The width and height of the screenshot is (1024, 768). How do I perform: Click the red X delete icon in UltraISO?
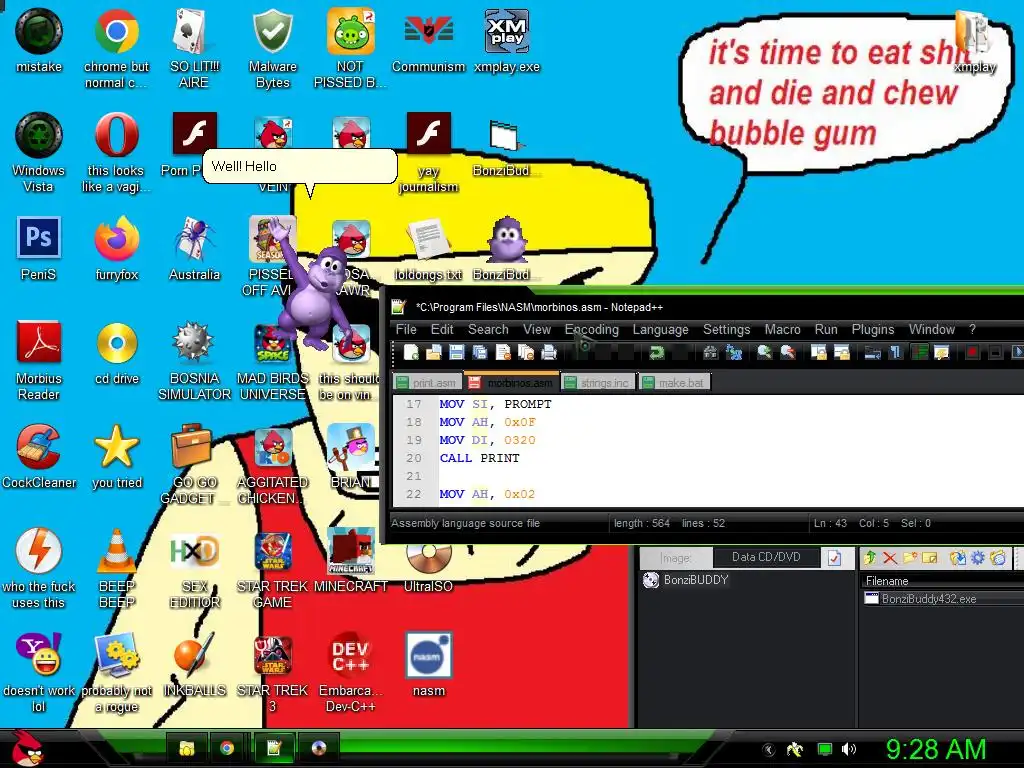889,558
